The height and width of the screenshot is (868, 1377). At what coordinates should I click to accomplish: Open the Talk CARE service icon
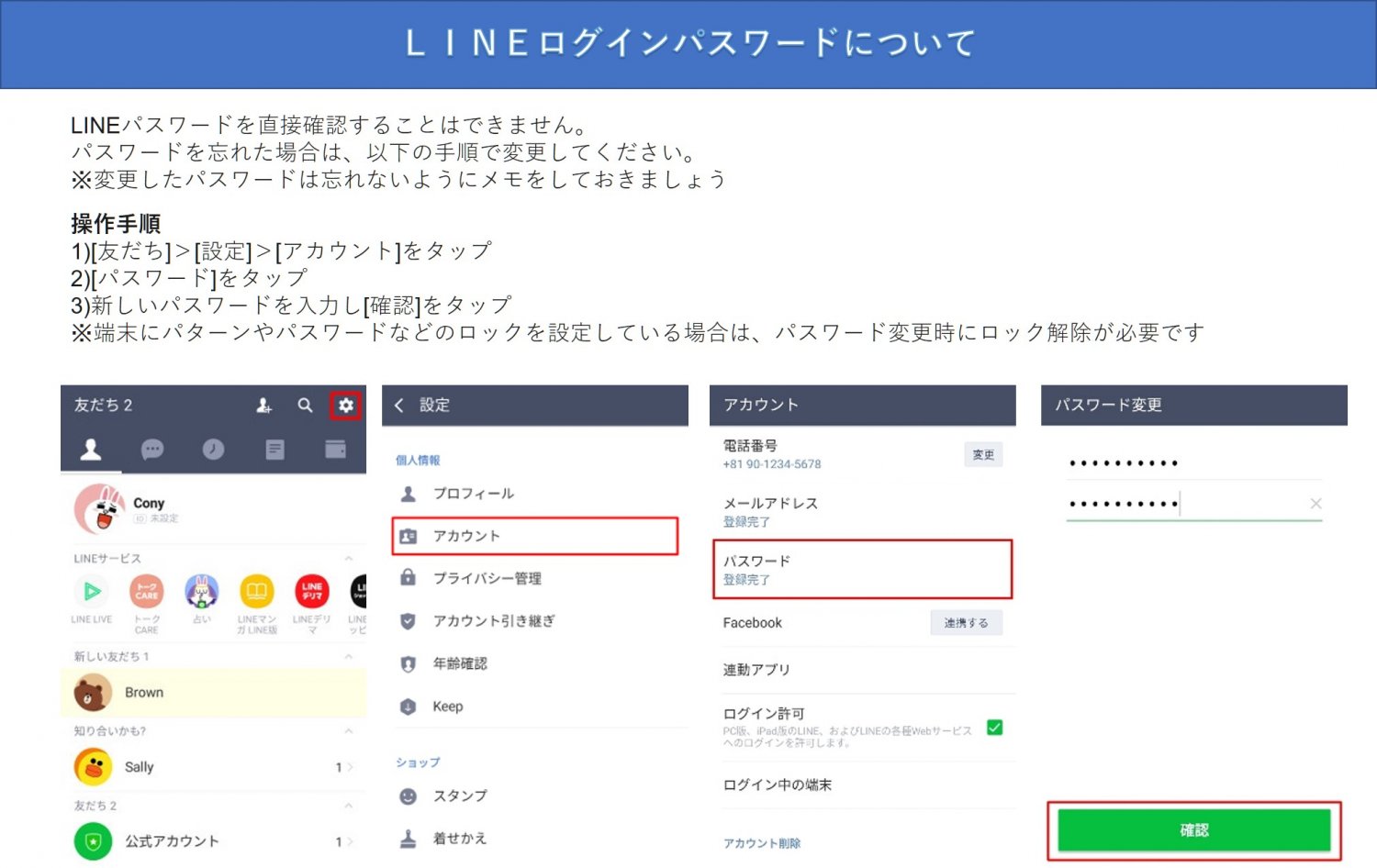click(x=147, y=592)
